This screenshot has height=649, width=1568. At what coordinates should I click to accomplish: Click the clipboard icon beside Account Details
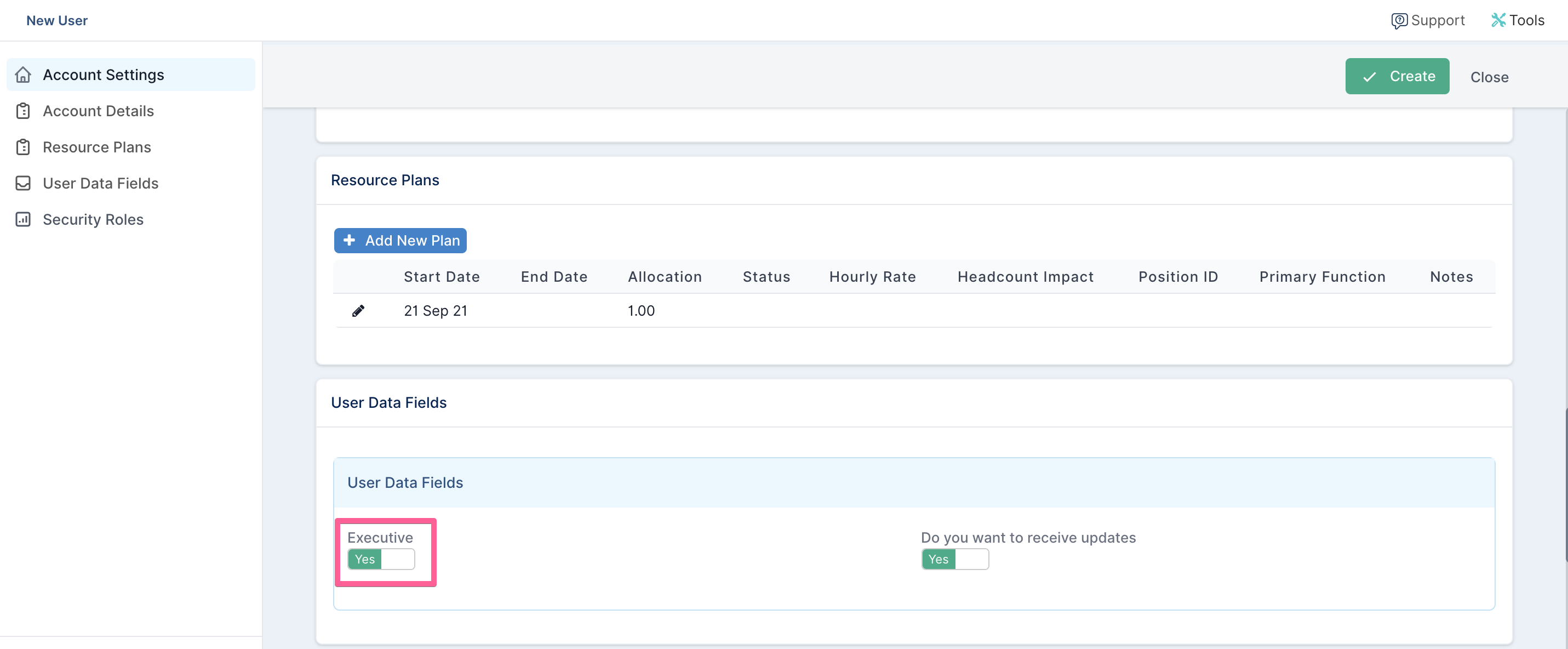[x=23, y=111]
